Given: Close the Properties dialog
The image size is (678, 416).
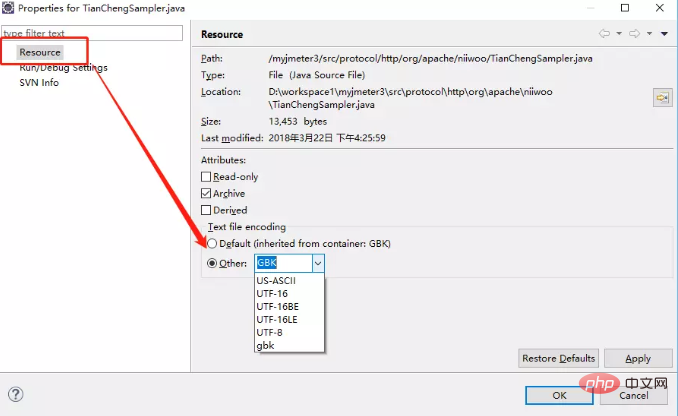Looking at the screenshot, I should [659, 8].
